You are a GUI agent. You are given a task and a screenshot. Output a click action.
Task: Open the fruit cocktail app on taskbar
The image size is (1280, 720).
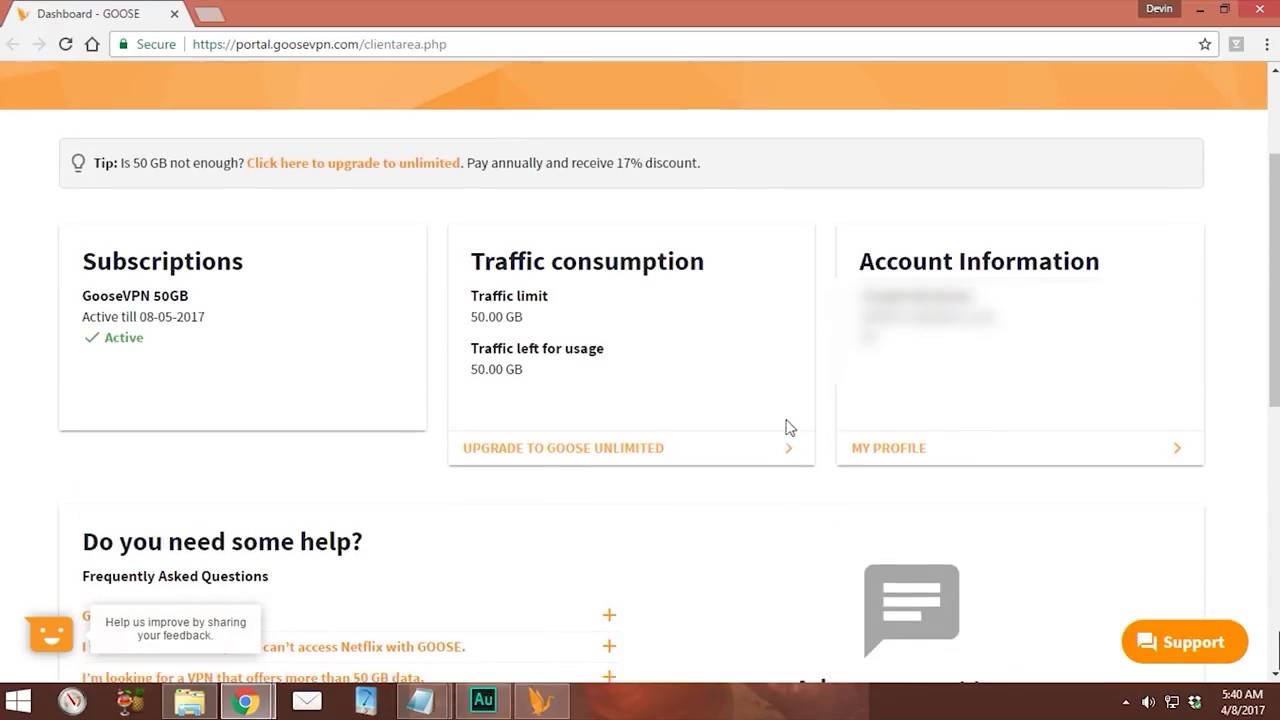click(130, 701)
